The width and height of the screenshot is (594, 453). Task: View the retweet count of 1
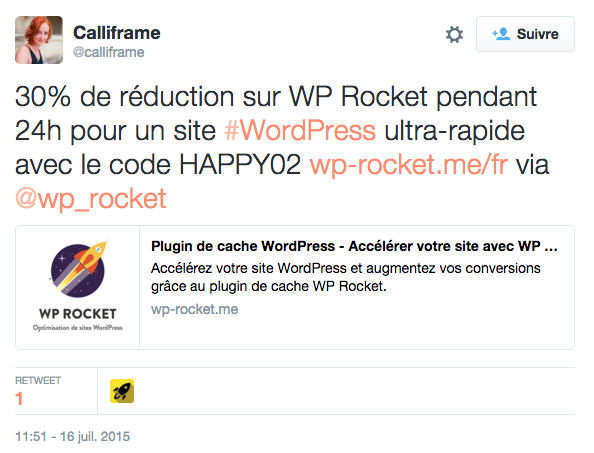pos(19,399)
